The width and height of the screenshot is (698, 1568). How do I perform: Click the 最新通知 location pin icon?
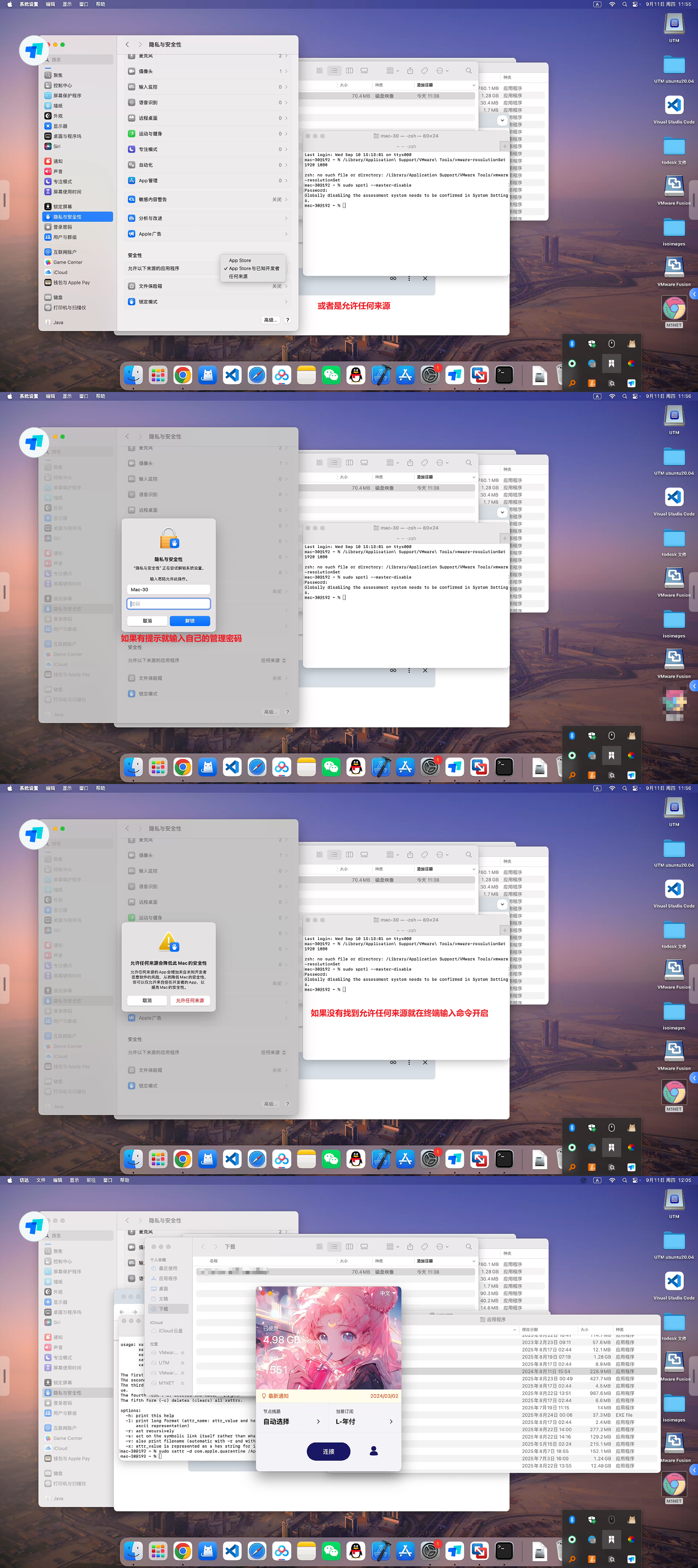(x=264, y=1396)
